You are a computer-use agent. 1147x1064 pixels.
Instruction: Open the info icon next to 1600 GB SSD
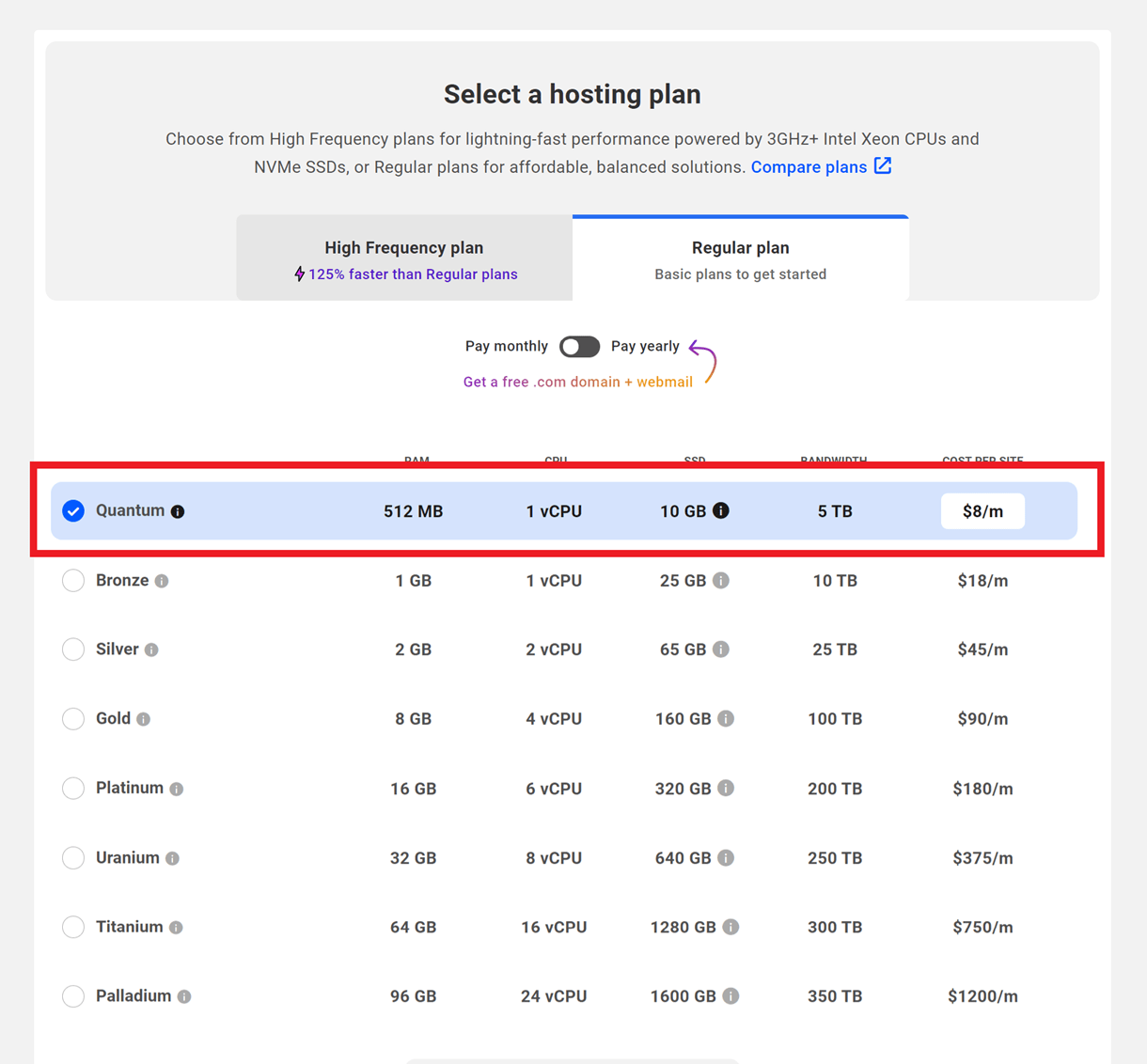(731, 995)
